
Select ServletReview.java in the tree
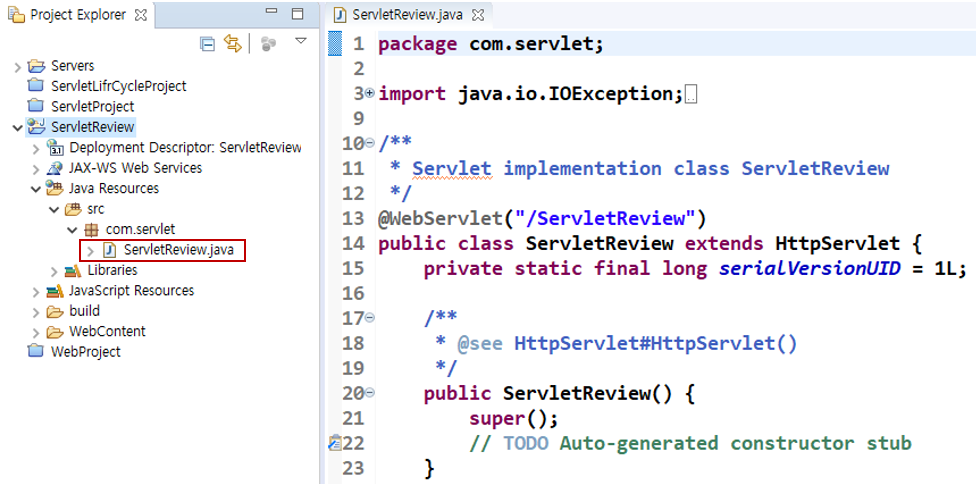(x=179, y=250)
